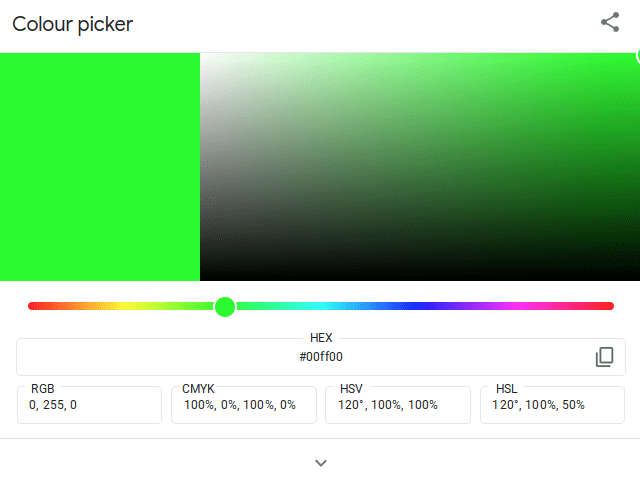This screenshot has width=640, height=482.
Task: Click the HSV value field
Action: coord(398,405)
